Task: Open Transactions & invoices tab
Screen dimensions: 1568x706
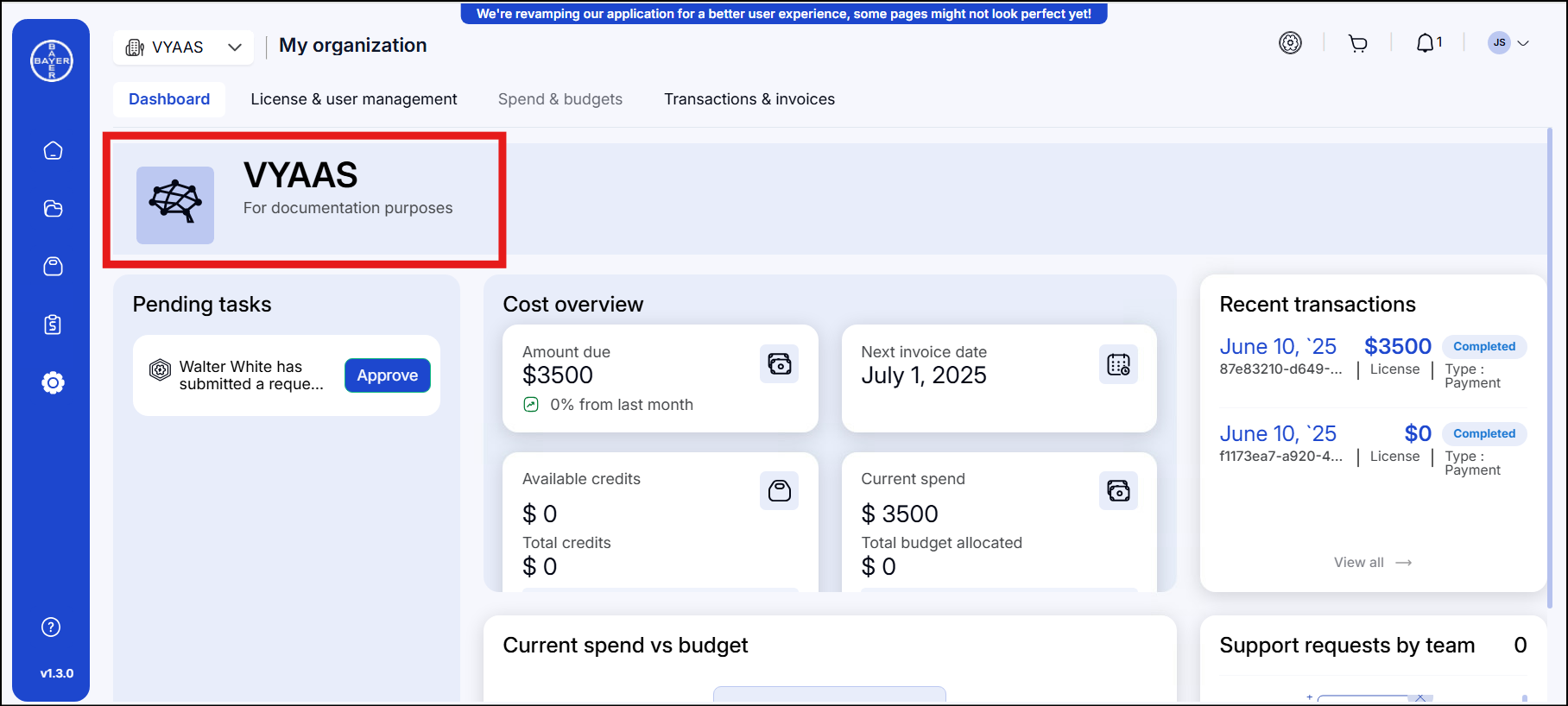Action: tap(749, 99)
